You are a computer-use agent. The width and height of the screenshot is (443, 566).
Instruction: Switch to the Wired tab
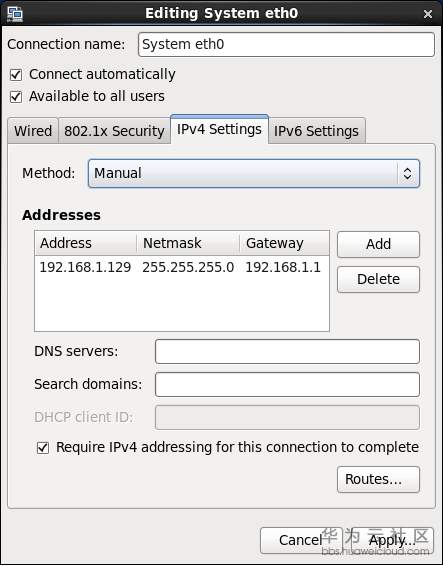point(33,131)
